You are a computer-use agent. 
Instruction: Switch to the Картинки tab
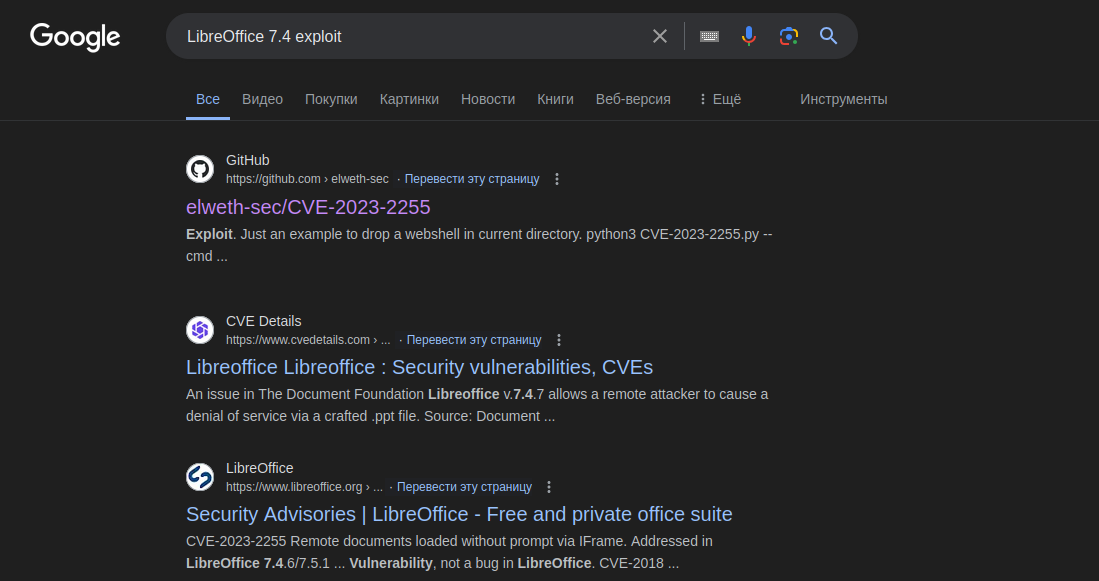409,100
